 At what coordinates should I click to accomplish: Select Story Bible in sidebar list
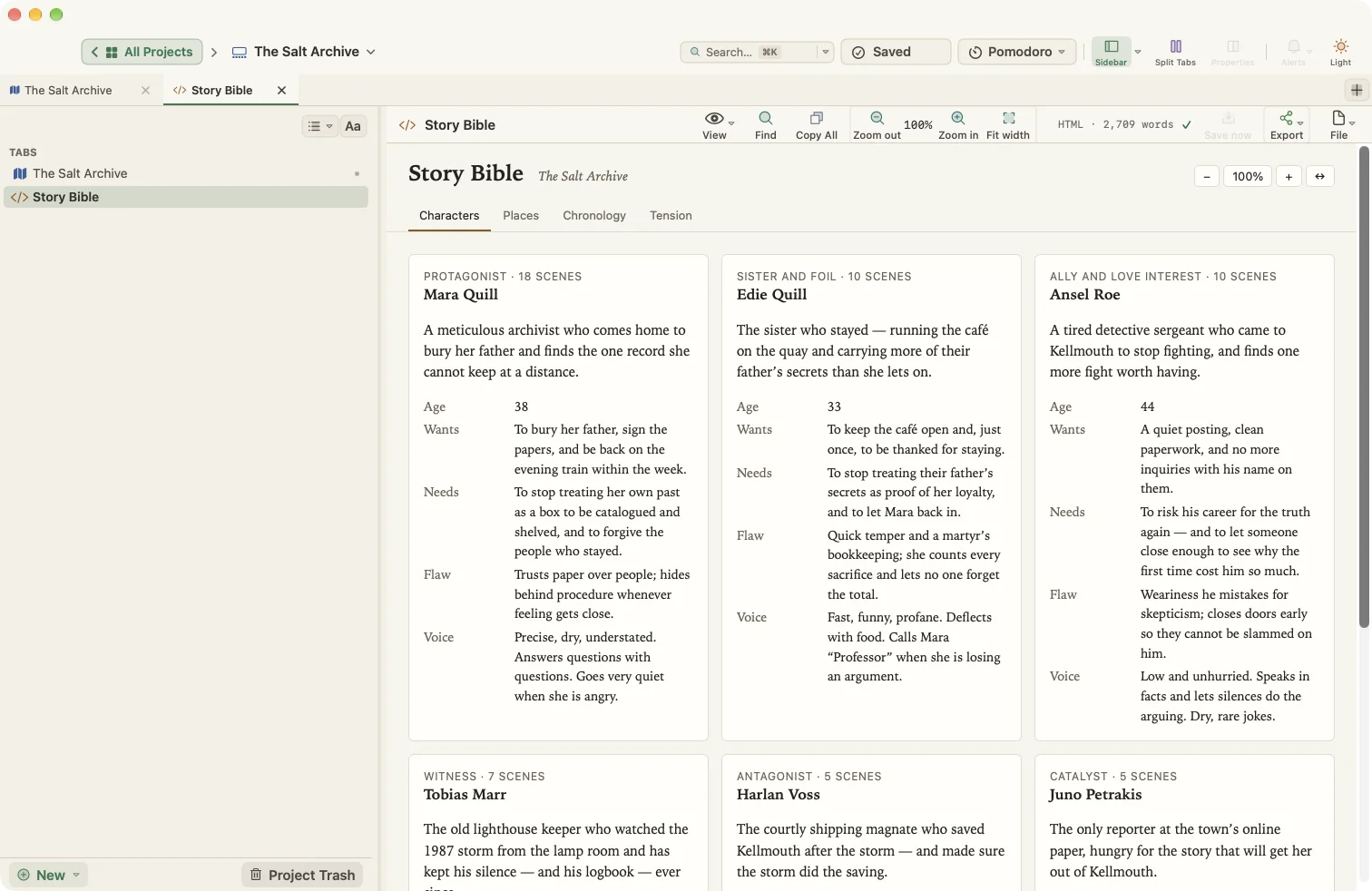pyautogui.click(x=186, y=197)
